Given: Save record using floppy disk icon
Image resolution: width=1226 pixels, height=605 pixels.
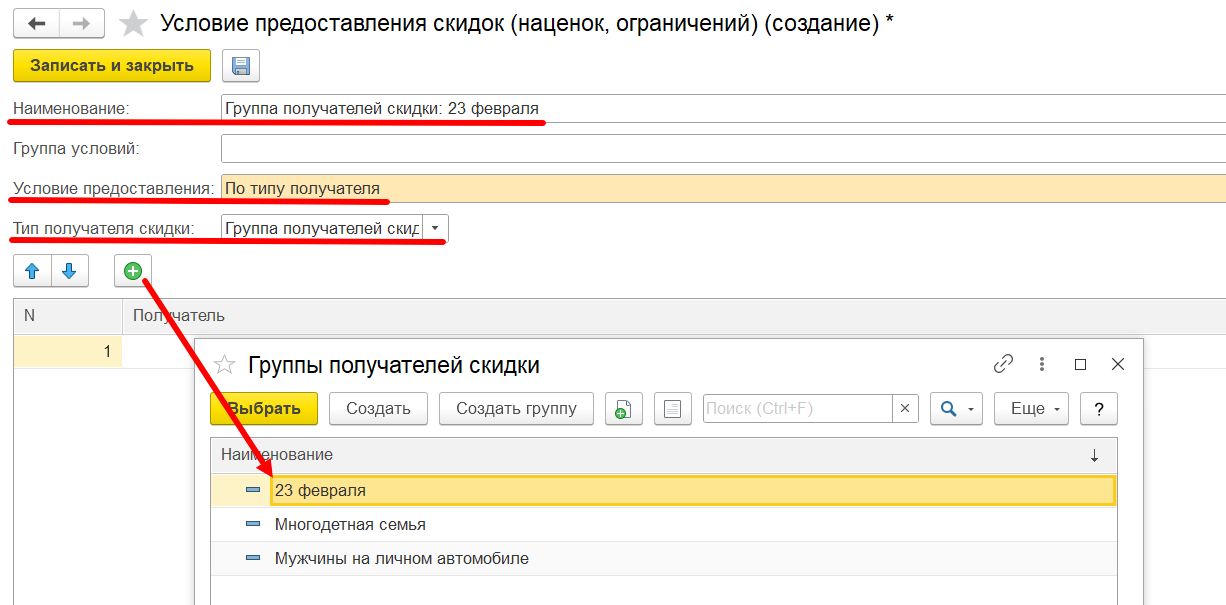Looking at the screenshot, I should pos(240,66).
